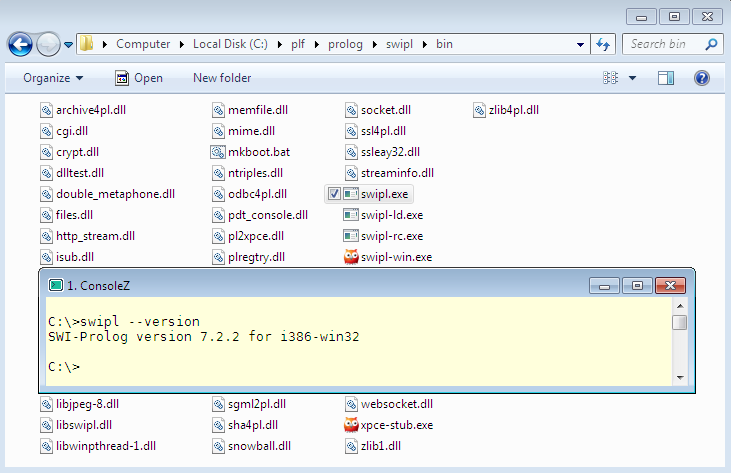Select the mkboot.bat file icon
This screenshot has height=473, width=731.
coord(218,152)
